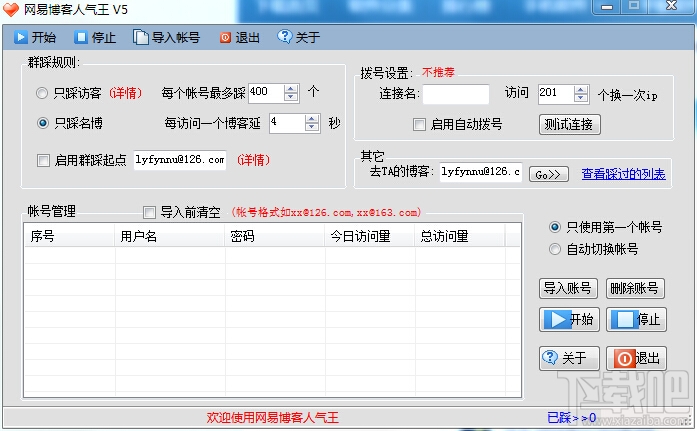Enable the 启用群踩起点 checkbox
Screen dimensions: 697x431
43,160
